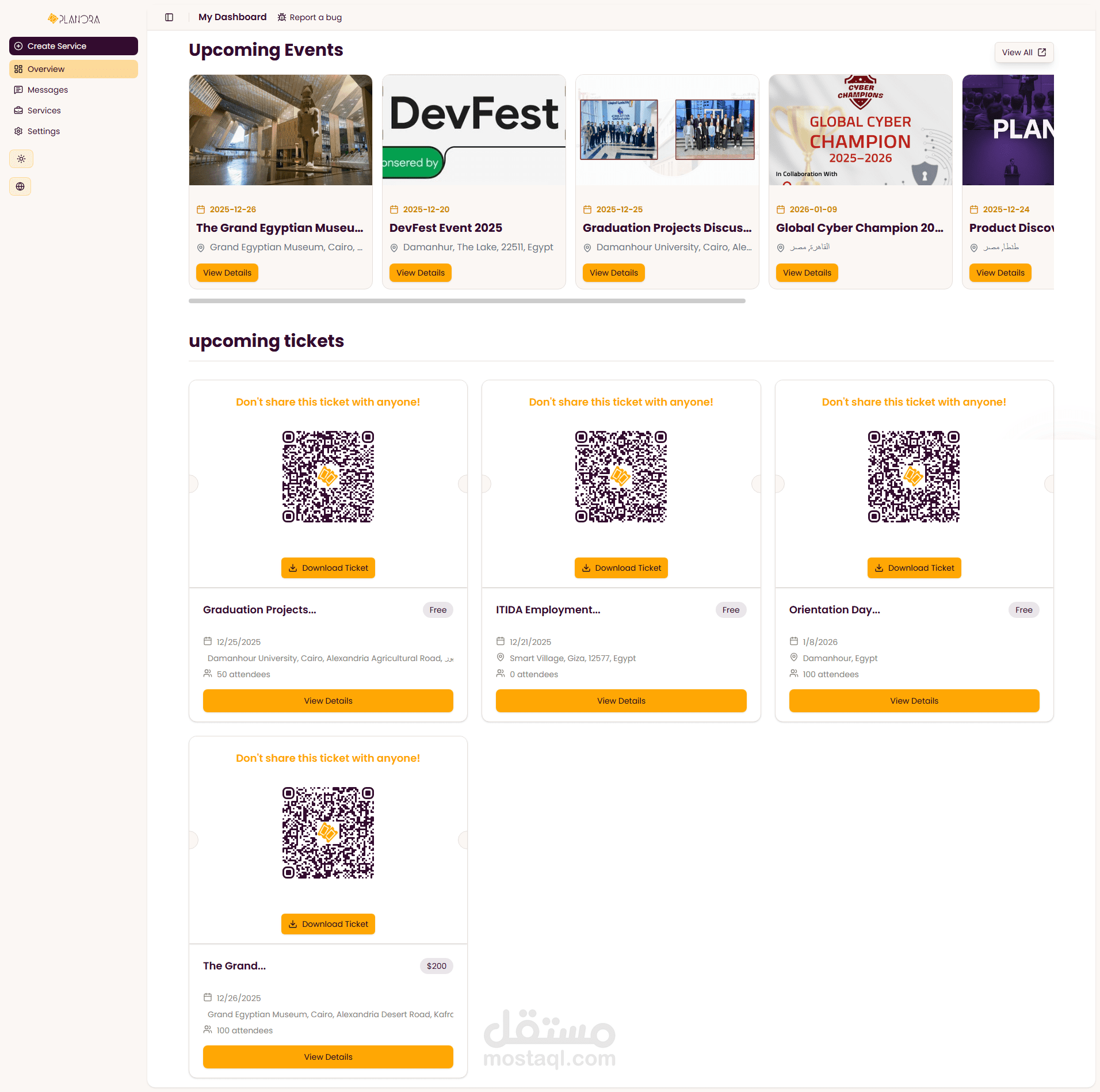This screenshot has height=1092, width=1100.
Task: Open Services in sidebar
Action: coord(74,110)
